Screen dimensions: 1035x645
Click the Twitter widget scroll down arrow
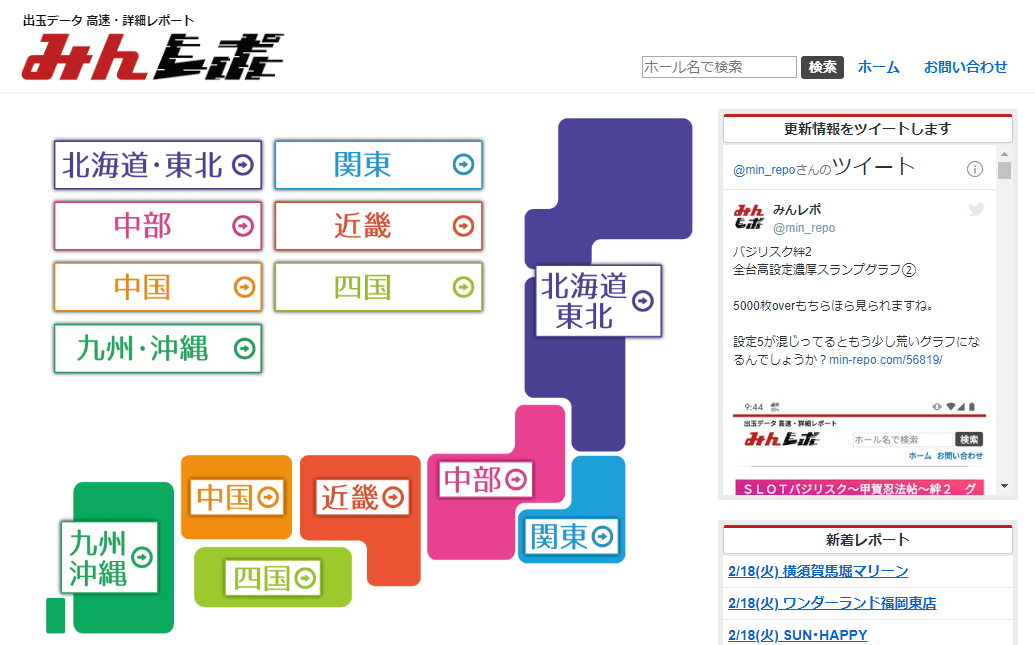(1005, 486)
